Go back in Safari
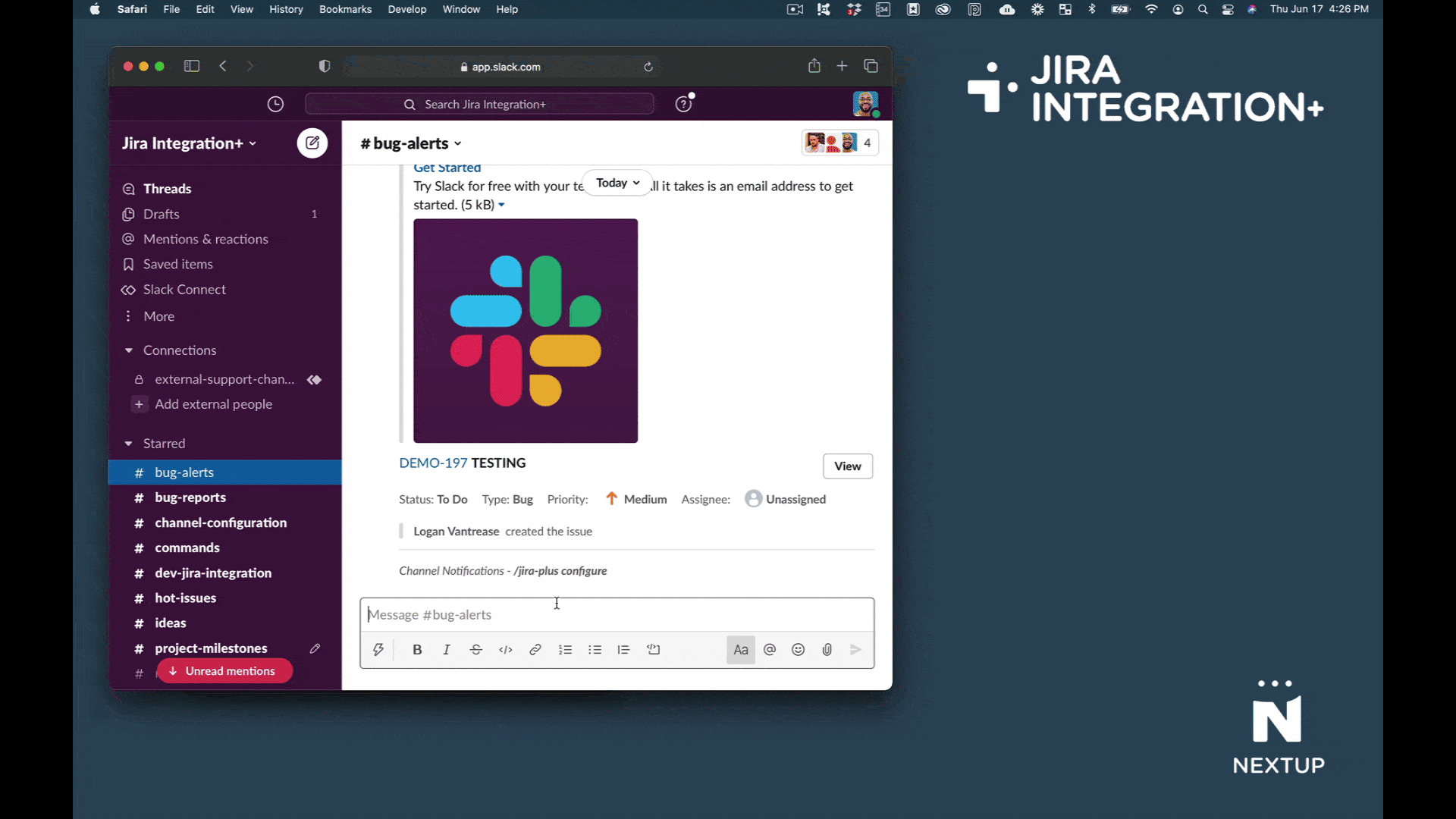Screen dimensions: 1456x819 pyautogui.click(x=223, y=67)
